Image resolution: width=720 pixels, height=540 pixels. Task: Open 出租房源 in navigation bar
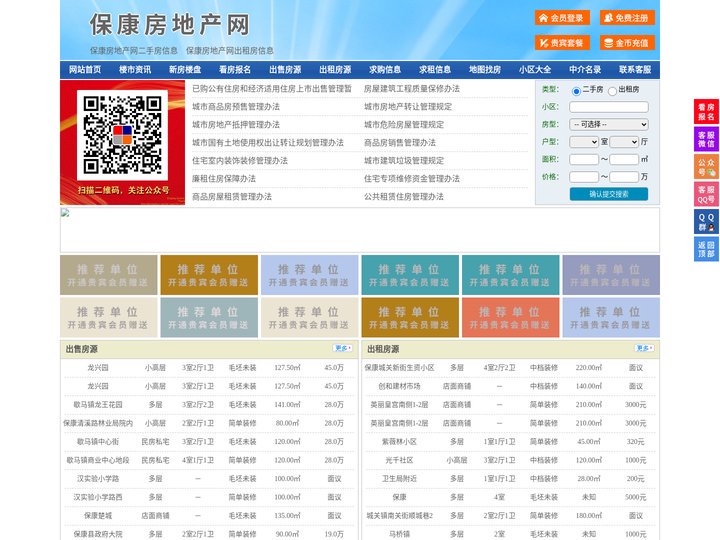(335, 70)
